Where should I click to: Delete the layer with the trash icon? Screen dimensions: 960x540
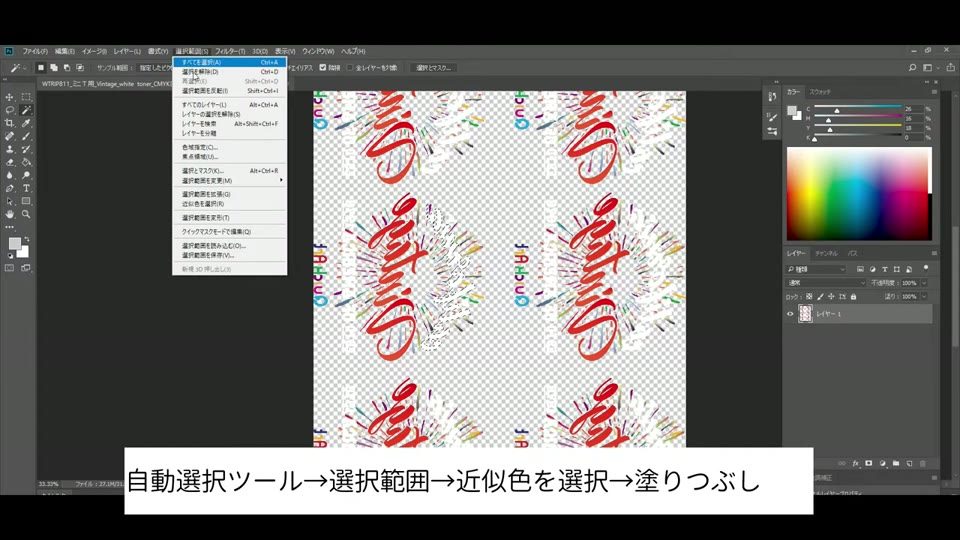coord(923,463)
